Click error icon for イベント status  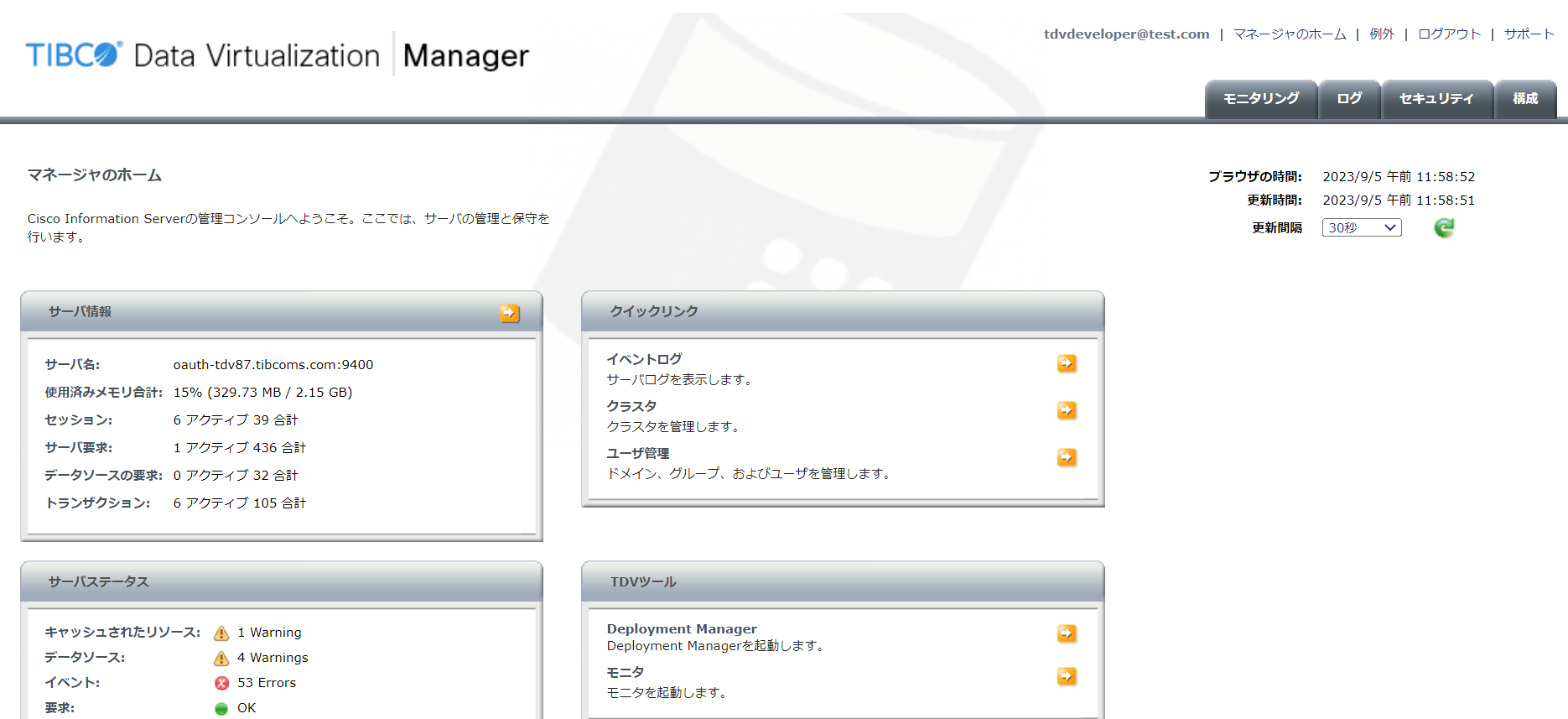click(x=221, y=683)
